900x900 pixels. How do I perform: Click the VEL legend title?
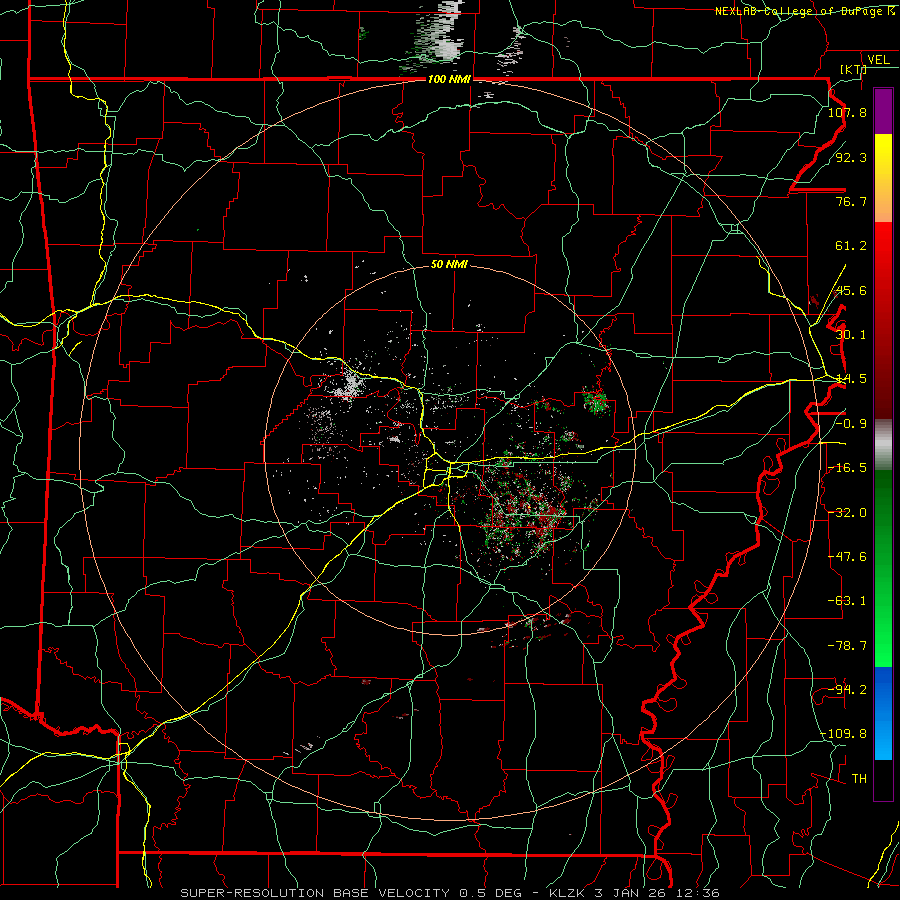[x=878, y=59]
